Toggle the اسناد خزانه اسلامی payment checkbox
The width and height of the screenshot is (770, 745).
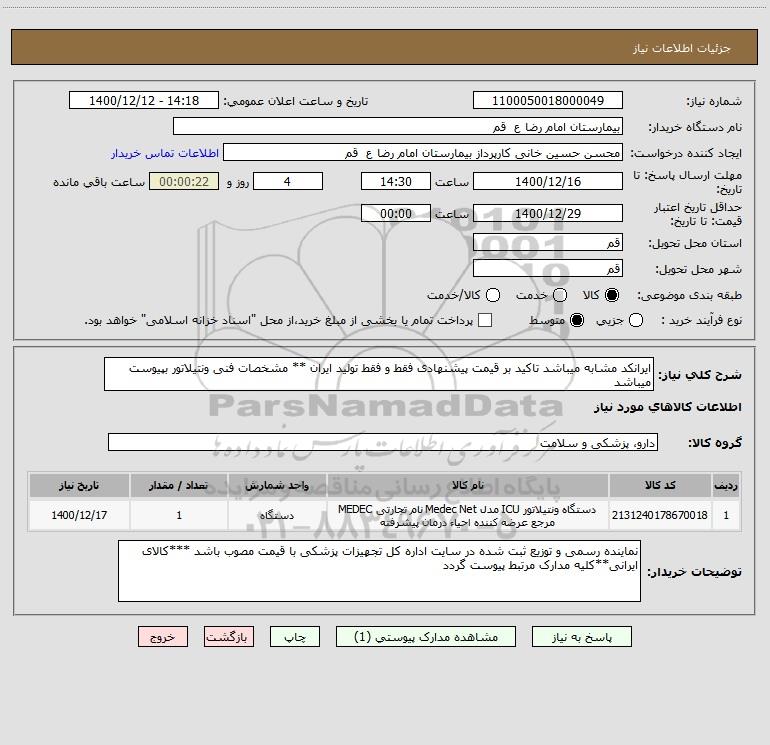point(485,320)
